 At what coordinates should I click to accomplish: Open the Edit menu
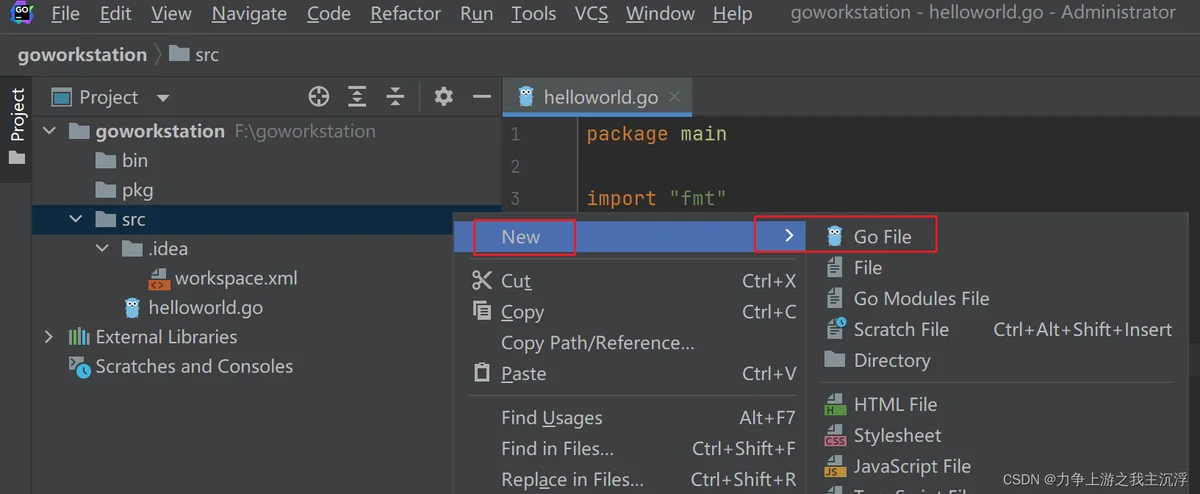tap(116, 14)
